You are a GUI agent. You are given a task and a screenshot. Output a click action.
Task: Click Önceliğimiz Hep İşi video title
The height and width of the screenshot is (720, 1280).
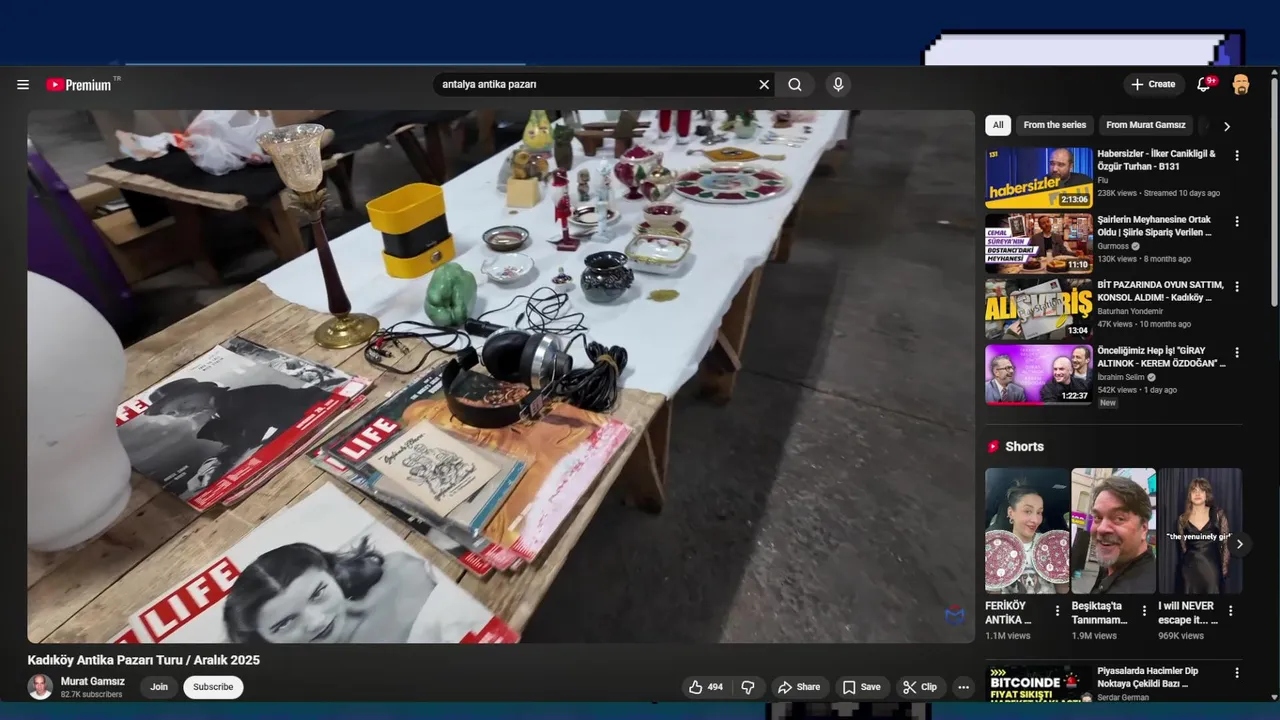[x=1161, y=357]
